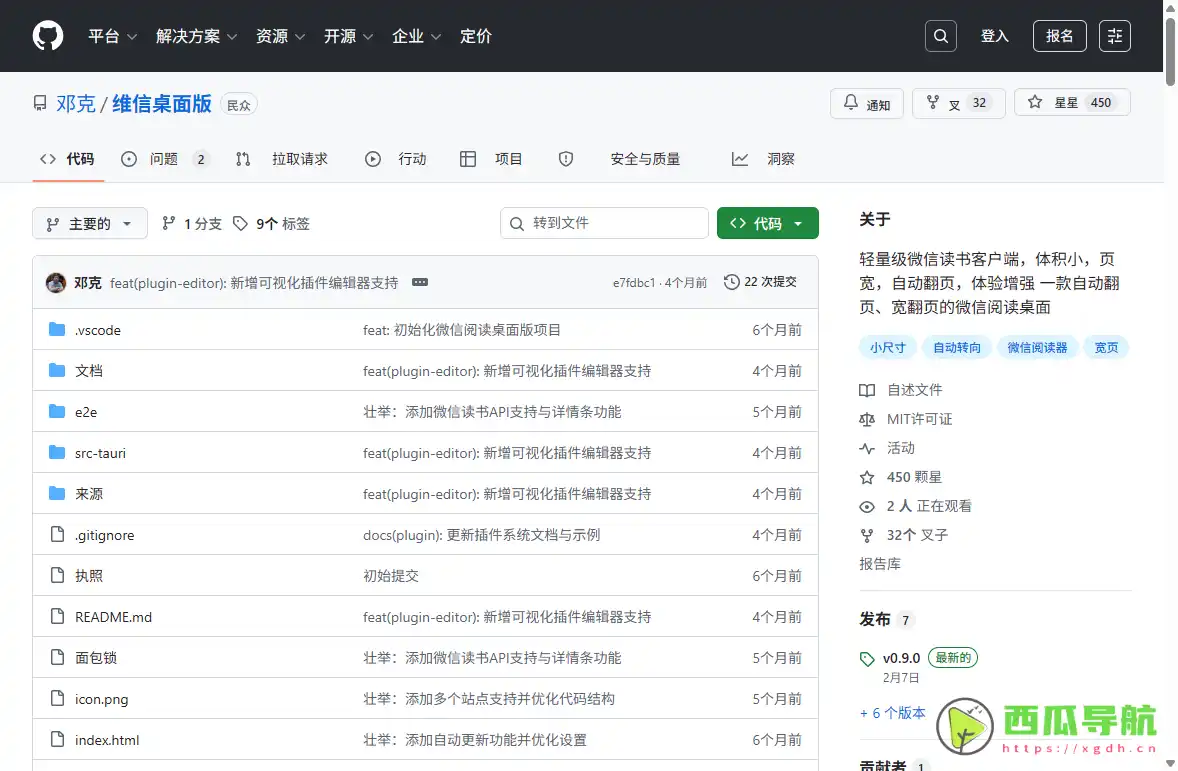Image resolution: width=1178 pixels, height=771 pixels.
Task: Focus the 转到文件 search field
Action: point(604,223)
